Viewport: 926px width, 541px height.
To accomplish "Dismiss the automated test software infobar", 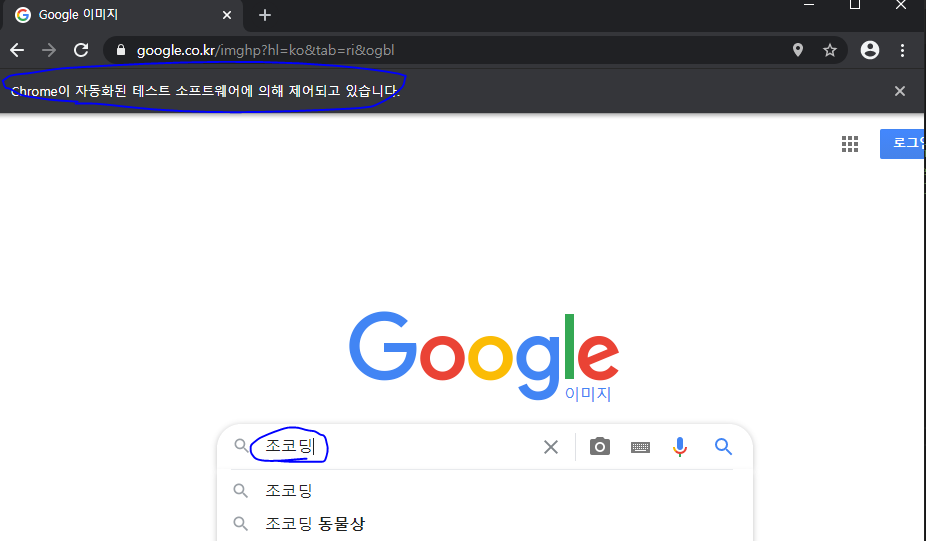I will point(899,91).
